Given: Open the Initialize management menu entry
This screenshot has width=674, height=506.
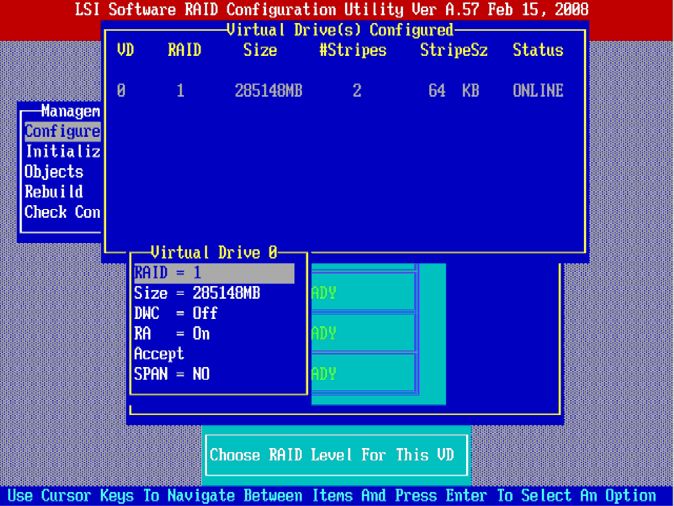Looking at the screenshot, I should 63,151.
